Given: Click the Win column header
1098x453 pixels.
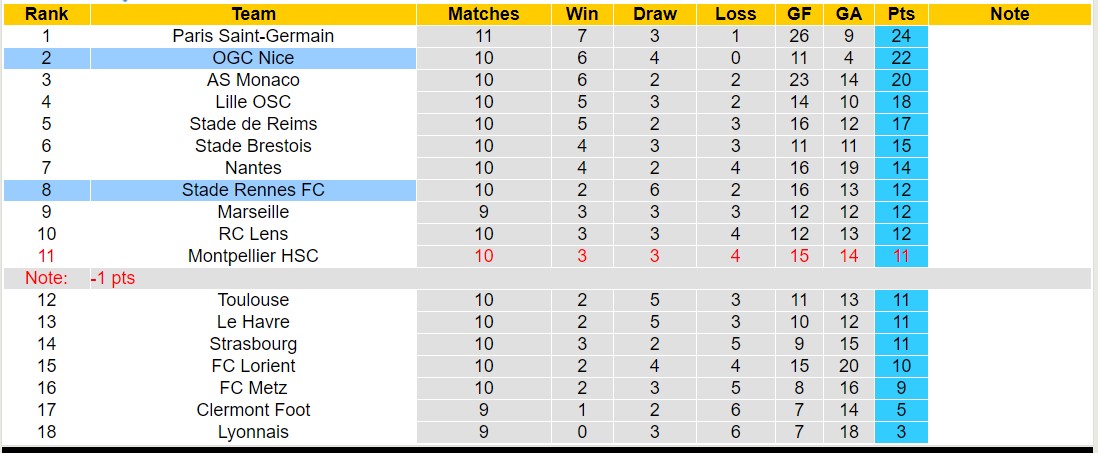Looking at the screenshot, I should point(582,14).
